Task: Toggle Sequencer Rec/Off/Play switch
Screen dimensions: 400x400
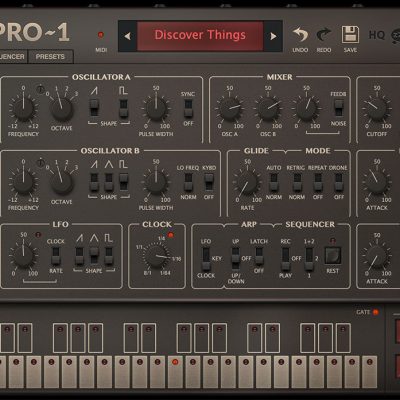Action: click(286, 259)
